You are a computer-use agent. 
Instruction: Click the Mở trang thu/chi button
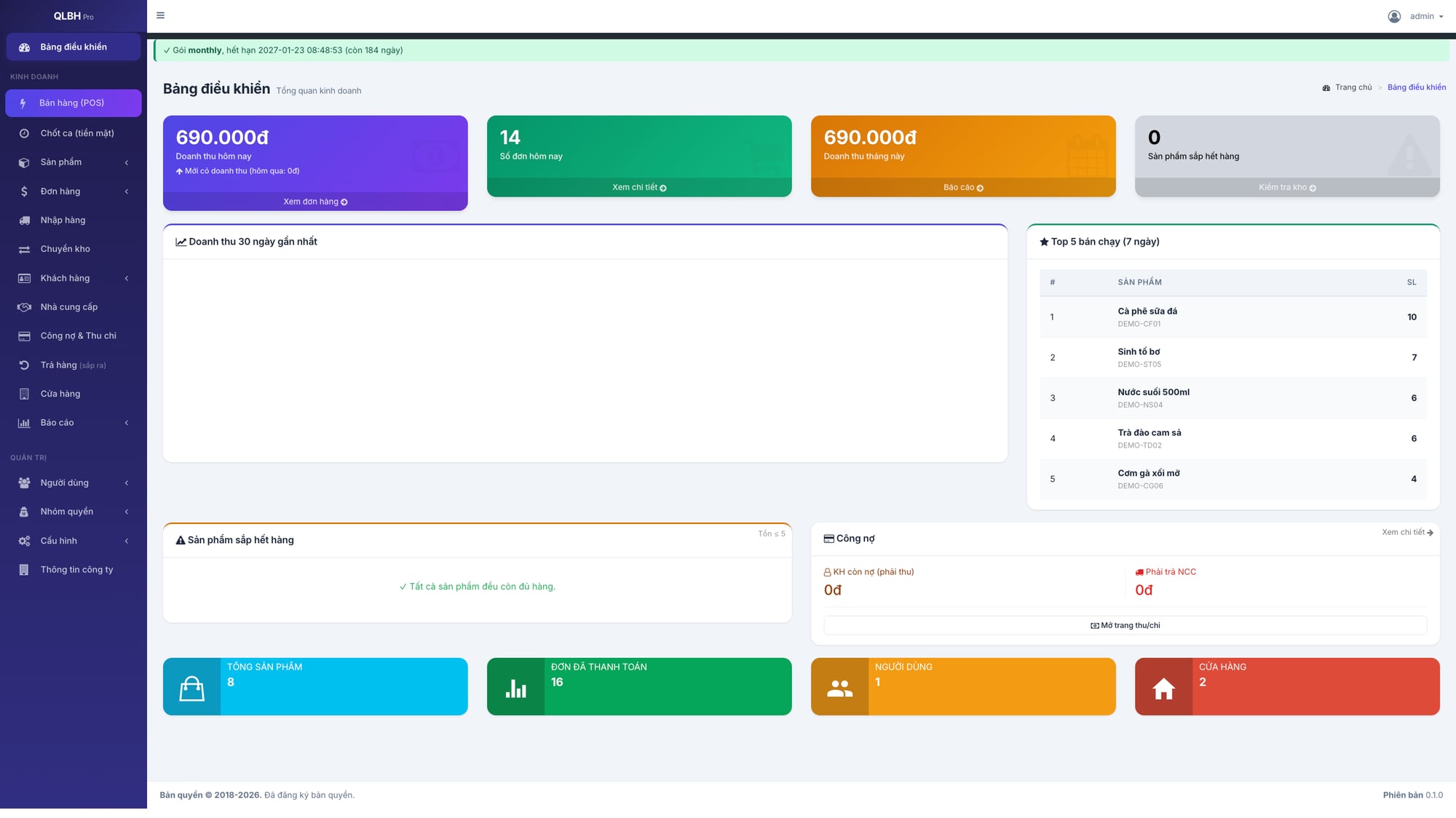point(1125,625)
